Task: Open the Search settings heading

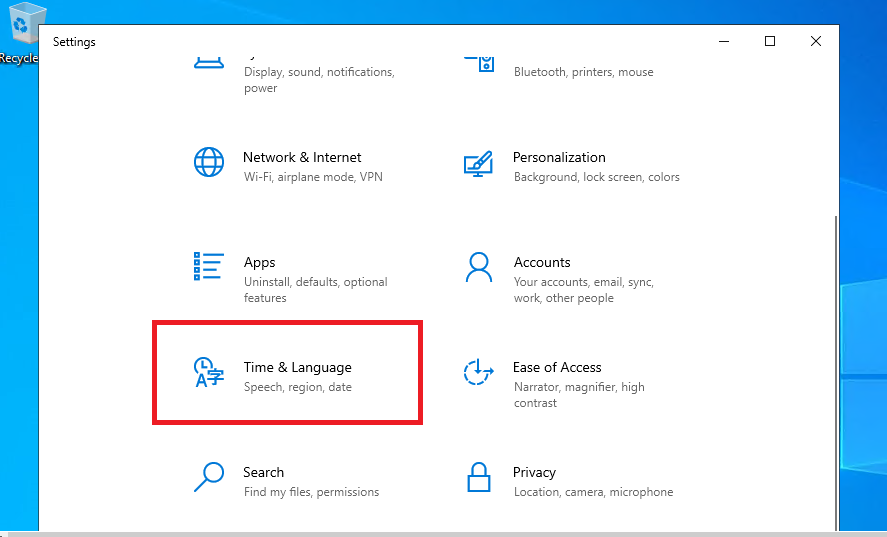Action: point(264,472)
